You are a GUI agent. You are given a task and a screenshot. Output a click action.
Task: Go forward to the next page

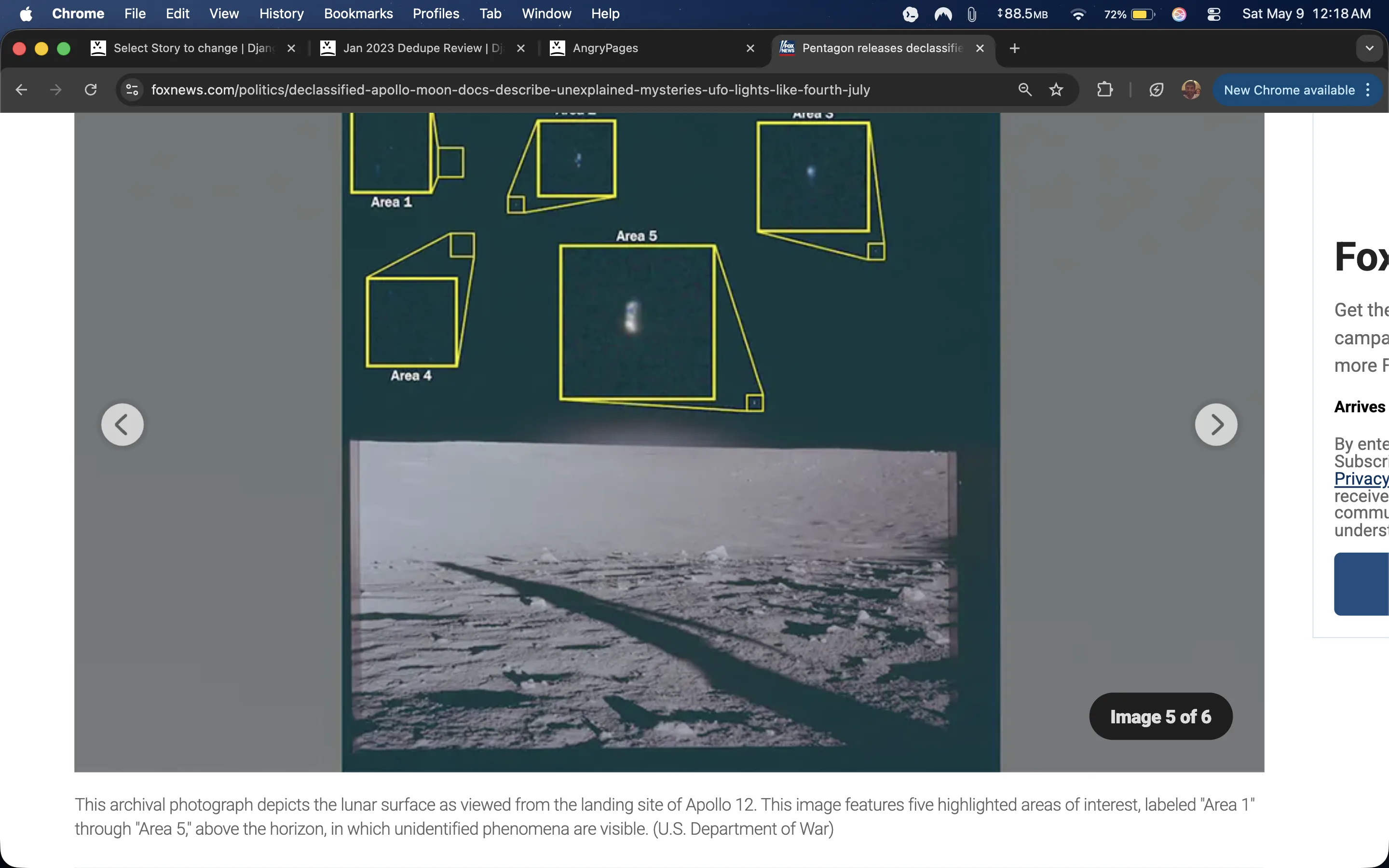click(55, 90)
